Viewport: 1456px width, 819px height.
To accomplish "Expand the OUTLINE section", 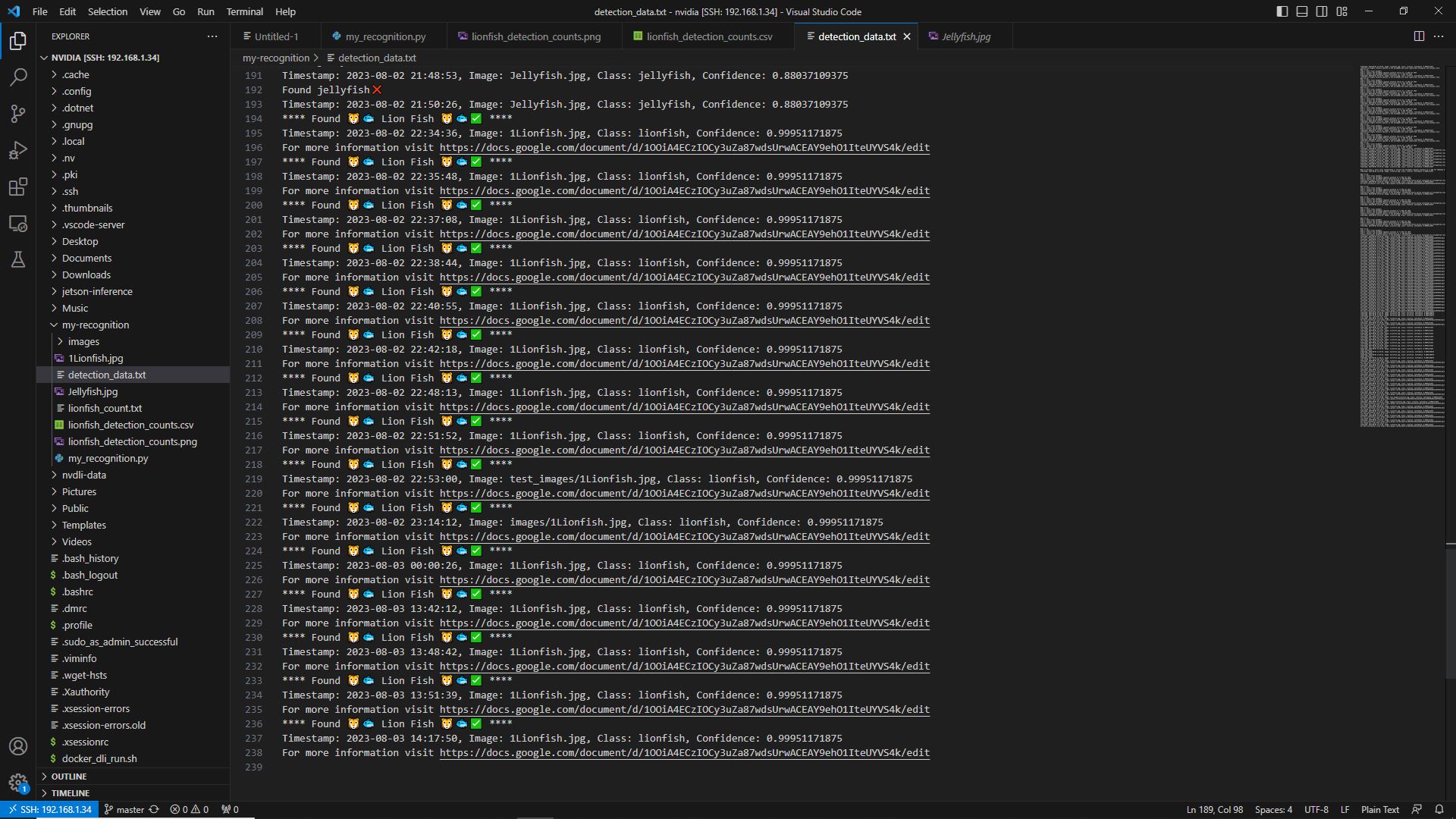I will [133, 777].
